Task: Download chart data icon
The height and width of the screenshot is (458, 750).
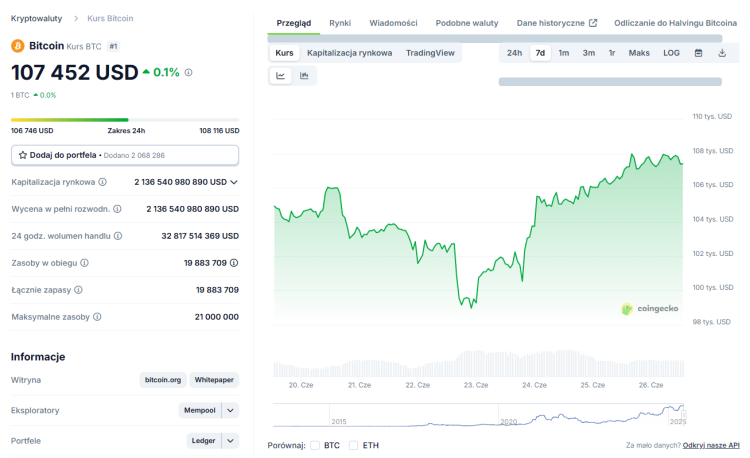Action: (x=722, y=53)
